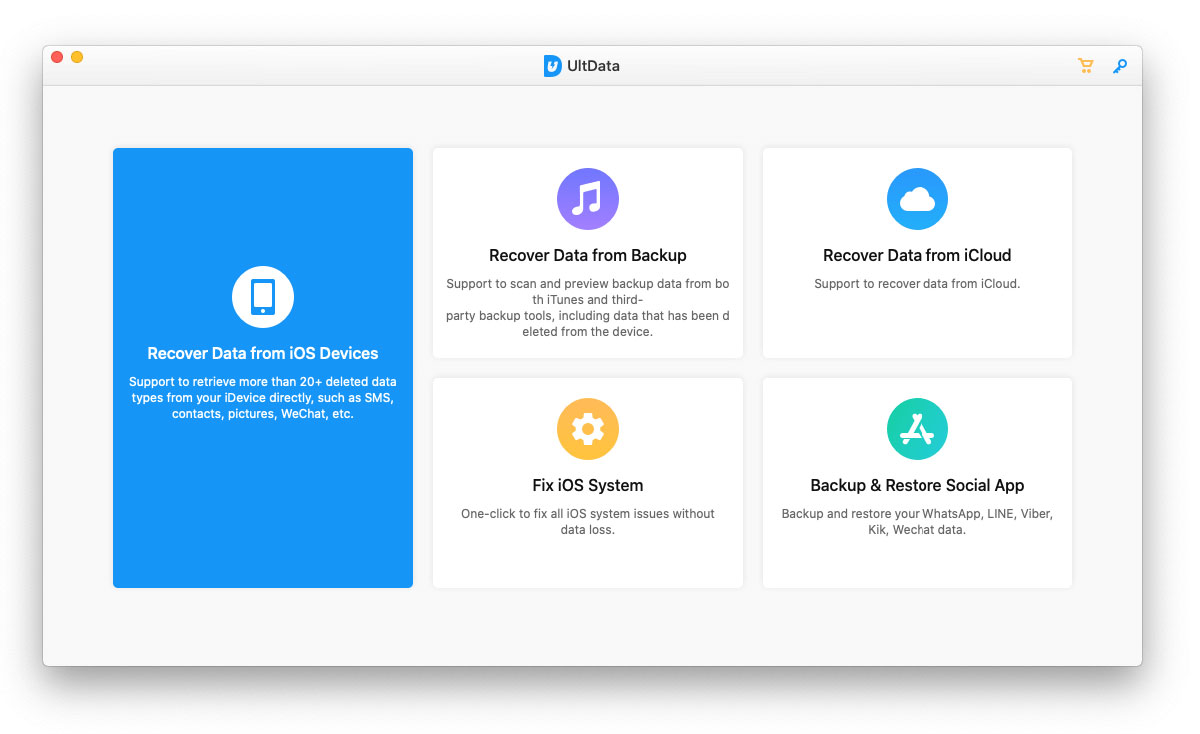Open Recover Data from Backup title
The width and height of the screenshot is (1200, 734).
pos(588,255)
